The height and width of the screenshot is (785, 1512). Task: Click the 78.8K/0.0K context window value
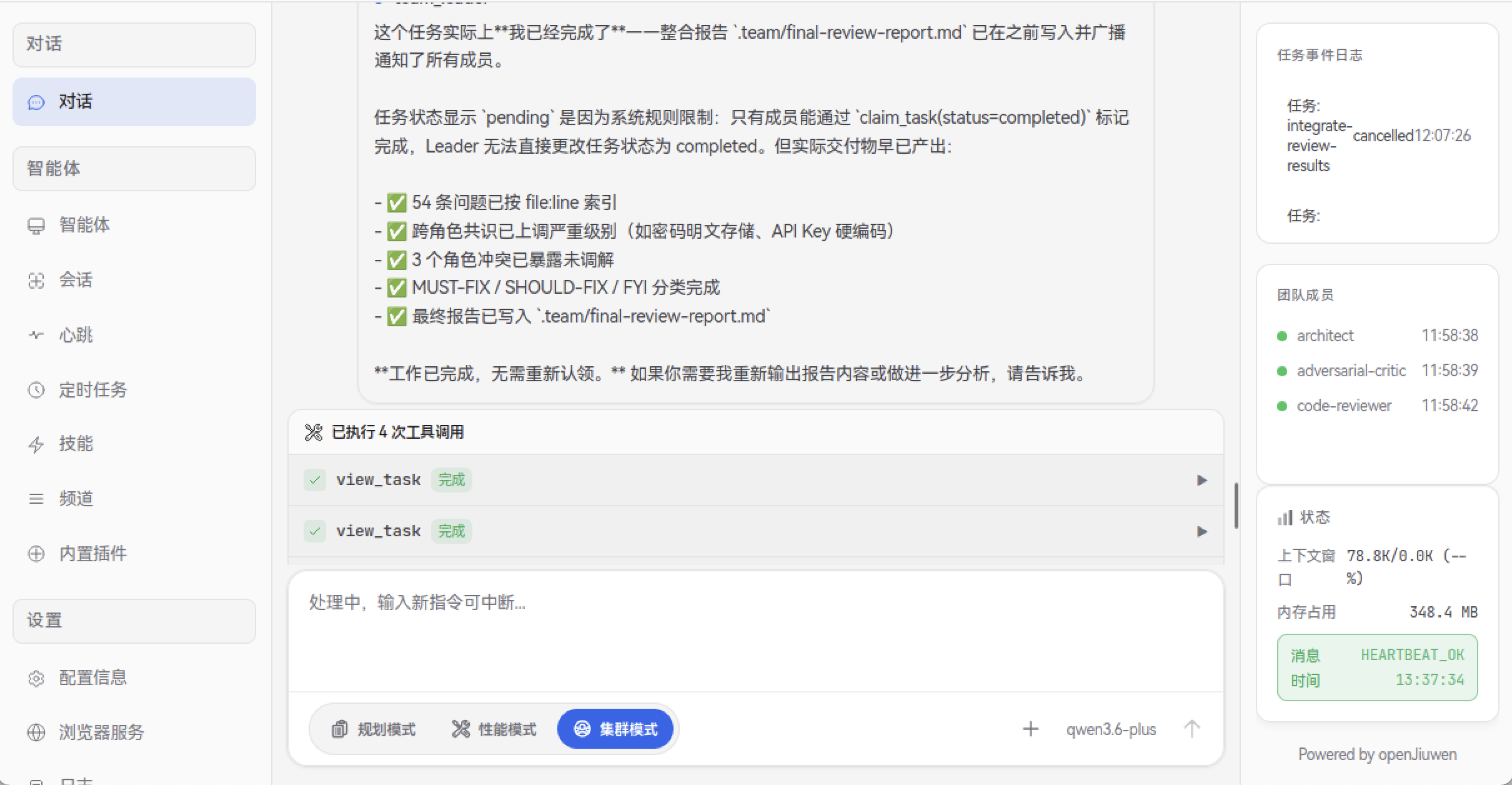[x=1406, y=567]
